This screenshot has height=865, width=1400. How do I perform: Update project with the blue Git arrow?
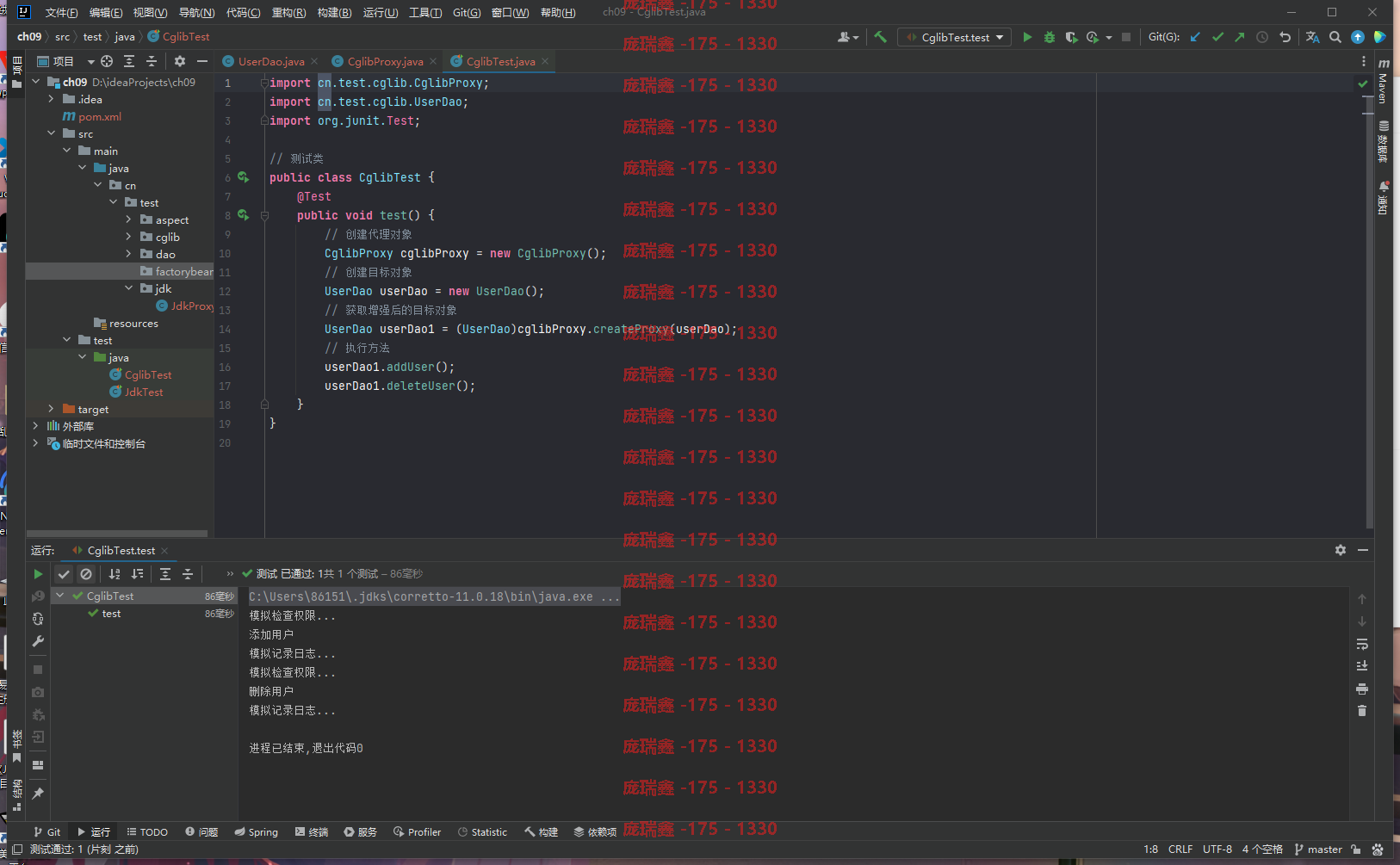(1195, 37)
